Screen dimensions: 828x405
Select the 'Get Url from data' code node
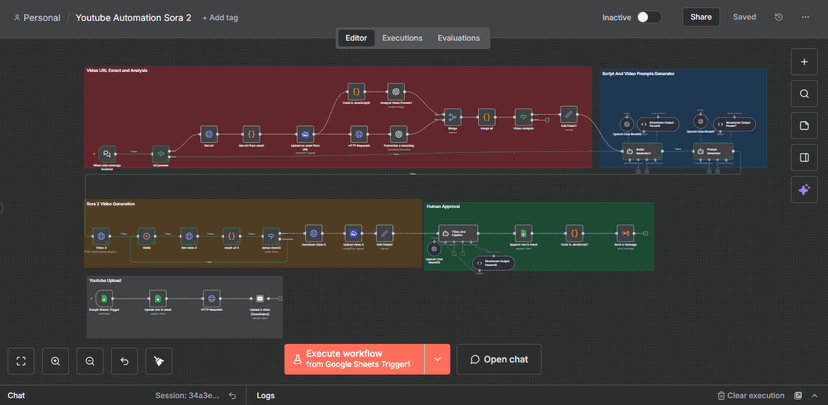pos(252,134)
